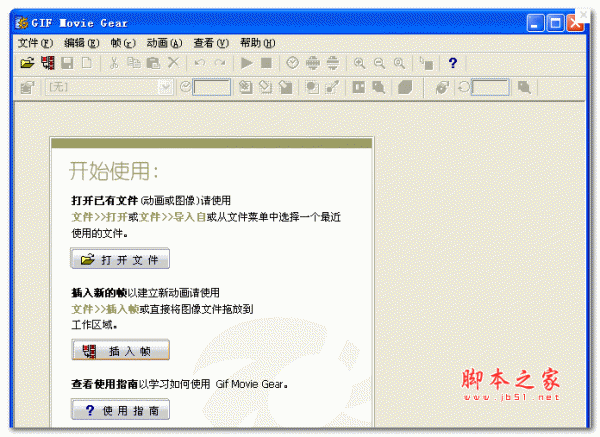Click the new blank page toolbar icon
This screenshot has height=437, width=600.
87,63
